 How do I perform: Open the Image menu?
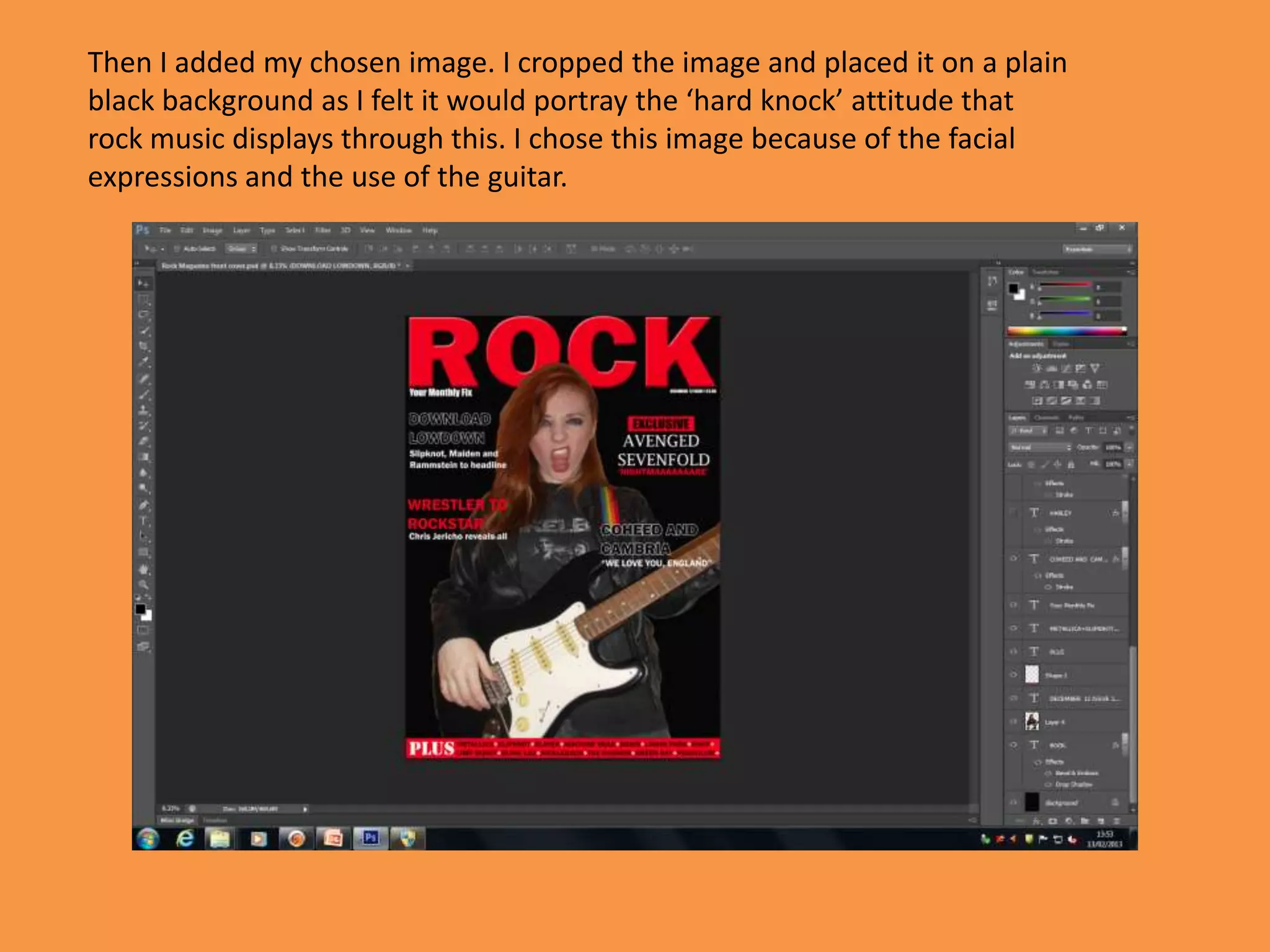[212, 230]
